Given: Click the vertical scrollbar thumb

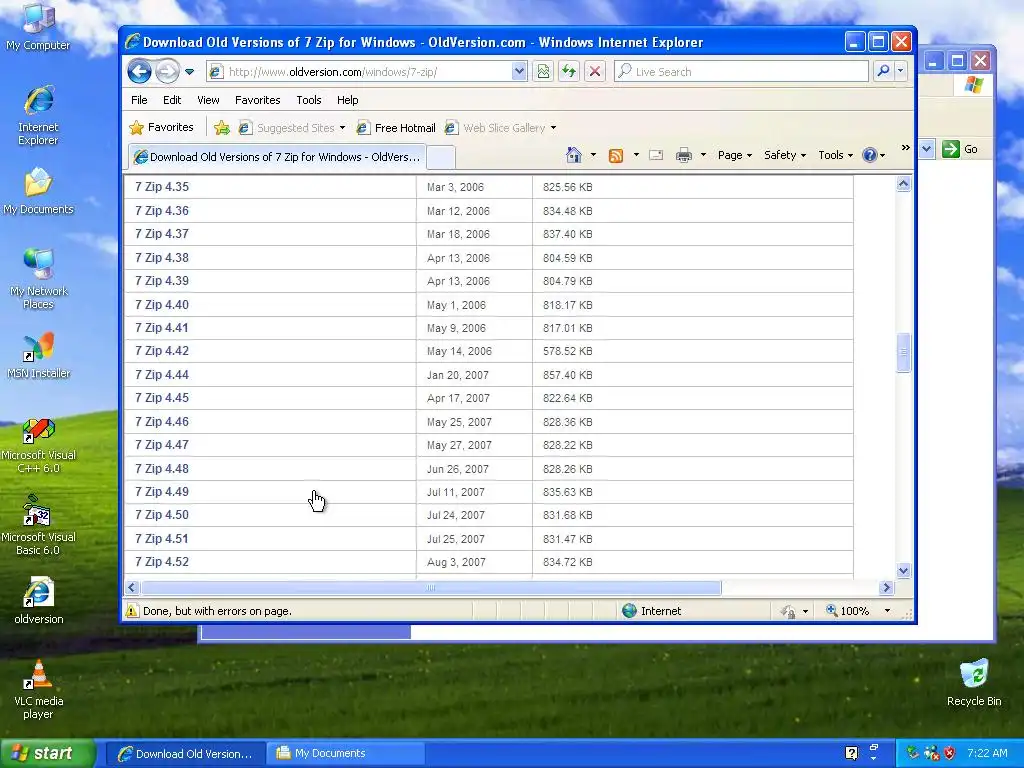Looking at the screenshot, I should (903, 353).
